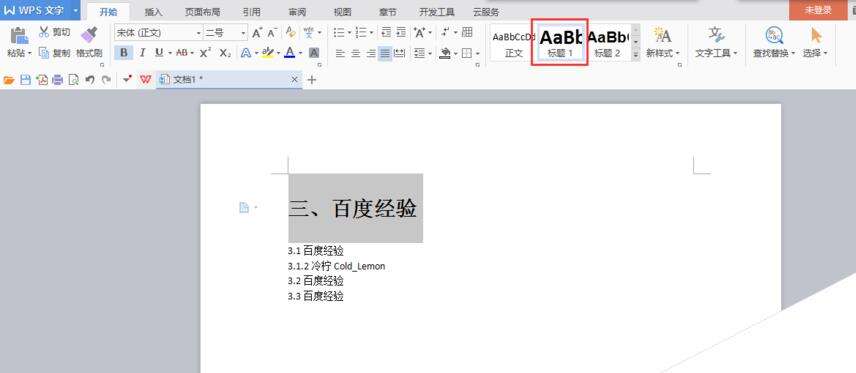The height and width of the screenshot is (373, 856).
Task: Click the distributed alignment icon
Action: 400,54
